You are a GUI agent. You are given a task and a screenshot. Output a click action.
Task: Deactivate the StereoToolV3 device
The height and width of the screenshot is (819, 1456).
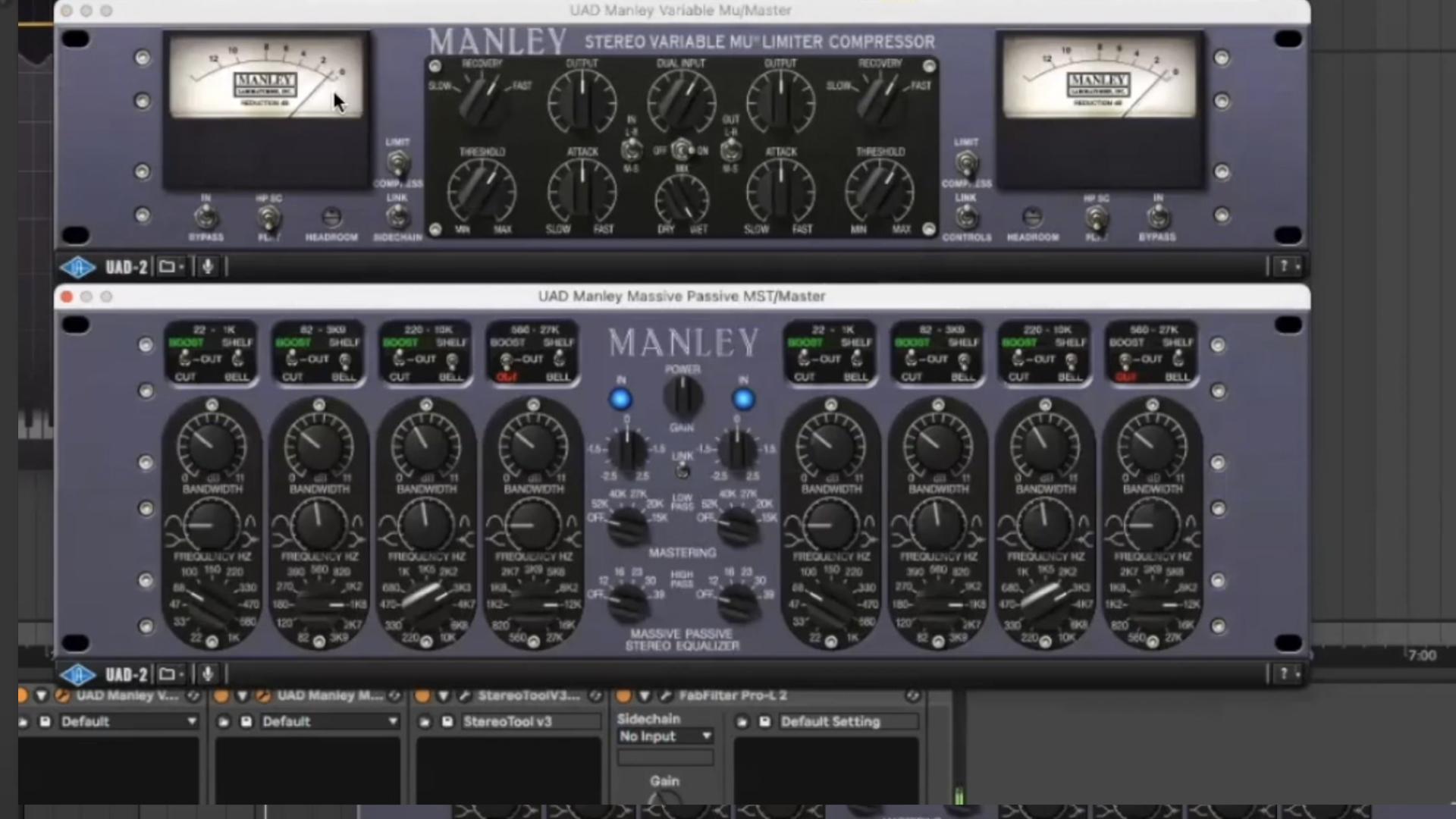tap(422, 695)
